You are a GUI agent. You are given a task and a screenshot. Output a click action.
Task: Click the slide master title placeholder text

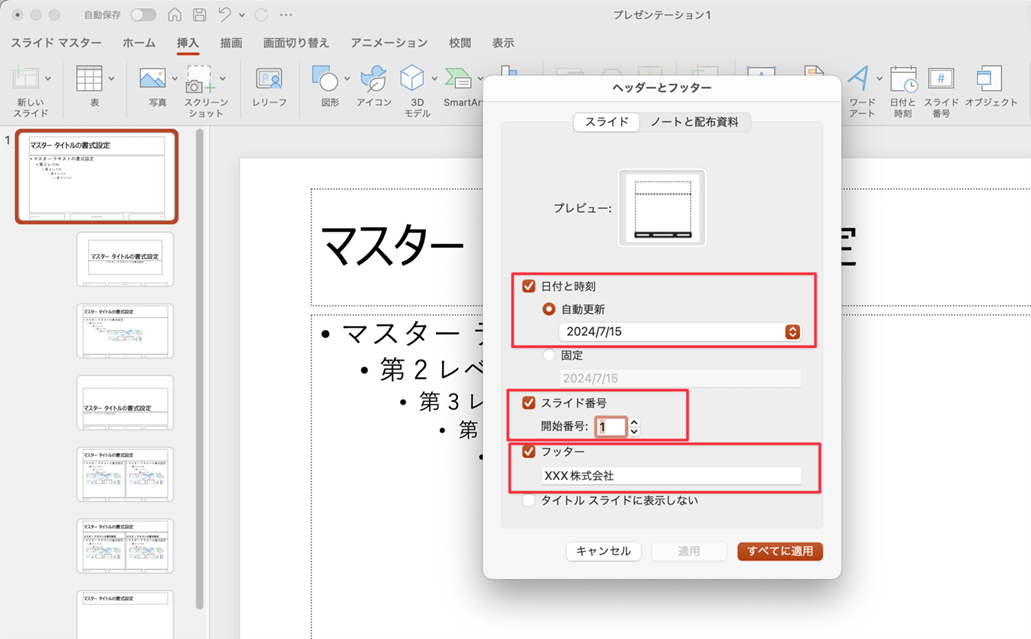point(393,246)
